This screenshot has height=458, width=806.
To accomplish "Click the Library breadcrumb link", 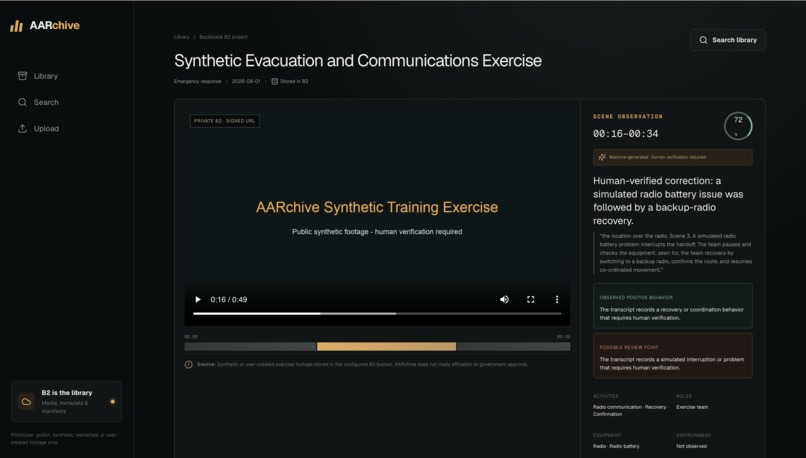I will coord(181,37).
